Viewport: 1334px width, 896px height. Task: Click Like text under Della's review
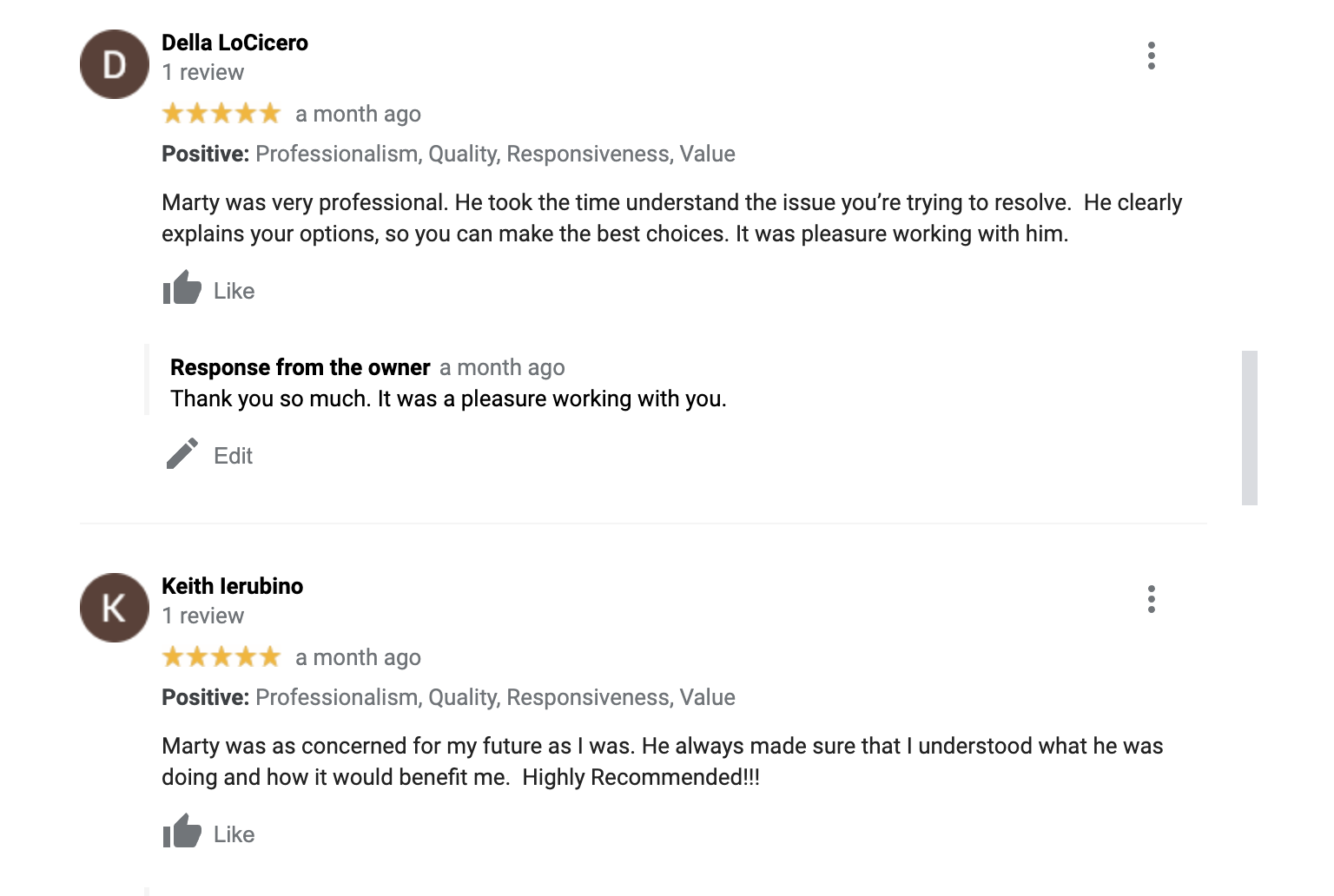click(234, 291)
